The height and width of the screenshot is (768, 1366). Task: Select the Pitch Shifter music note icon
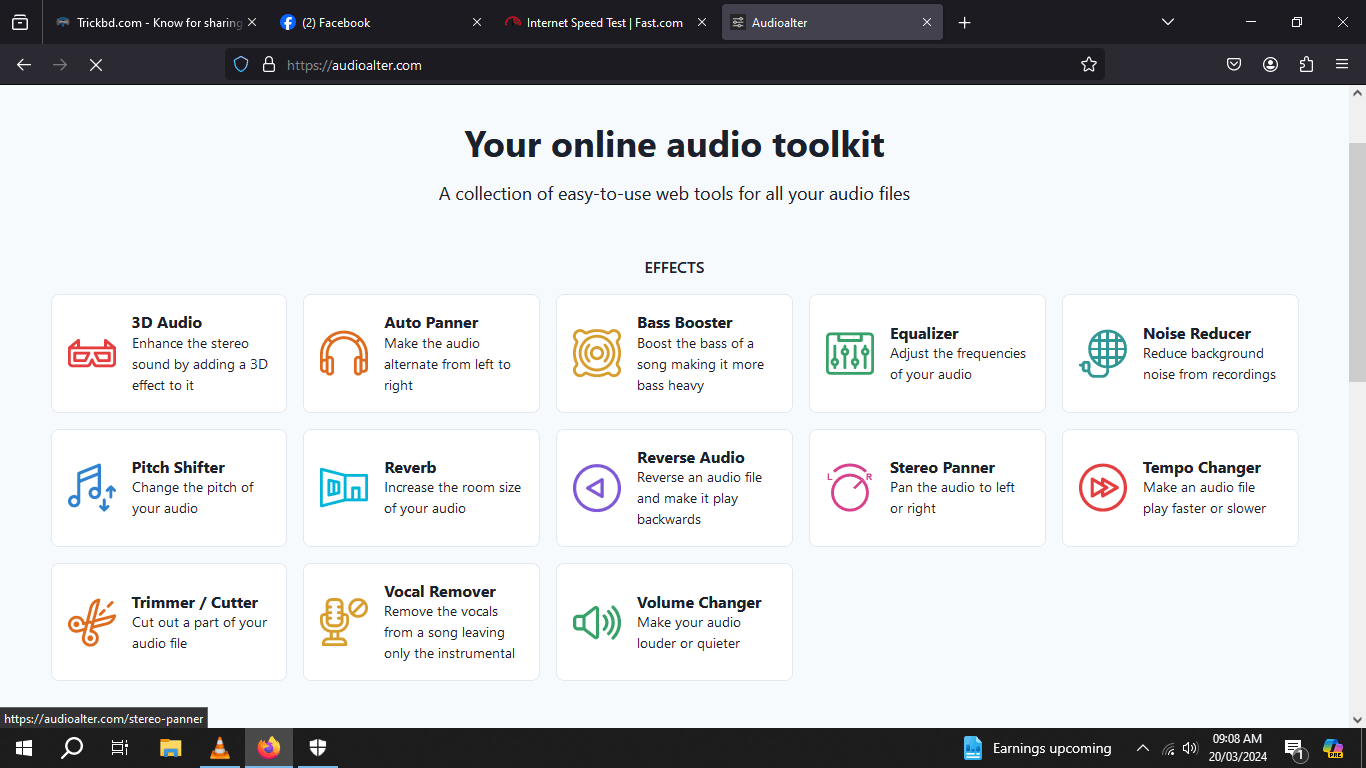[x=92, y=488]
